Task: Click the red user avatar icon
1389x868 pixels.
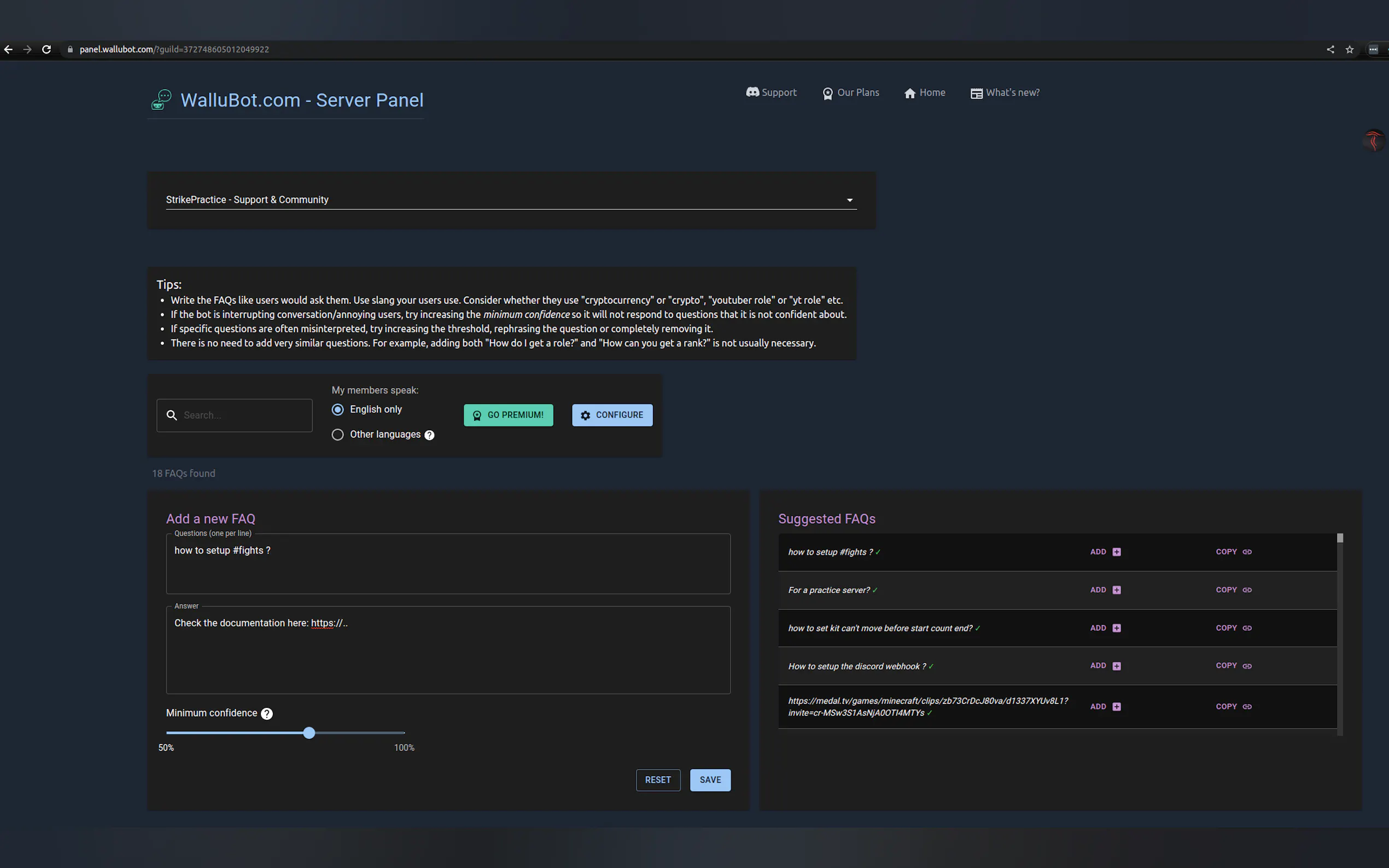Action: pos(1373,140)
